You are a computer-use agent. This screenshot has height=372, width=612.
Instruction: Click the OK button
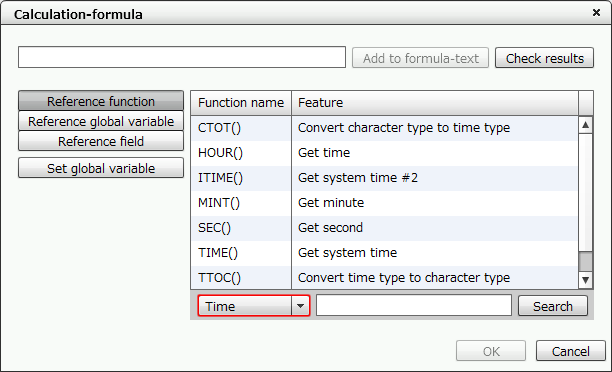(491, 351)
